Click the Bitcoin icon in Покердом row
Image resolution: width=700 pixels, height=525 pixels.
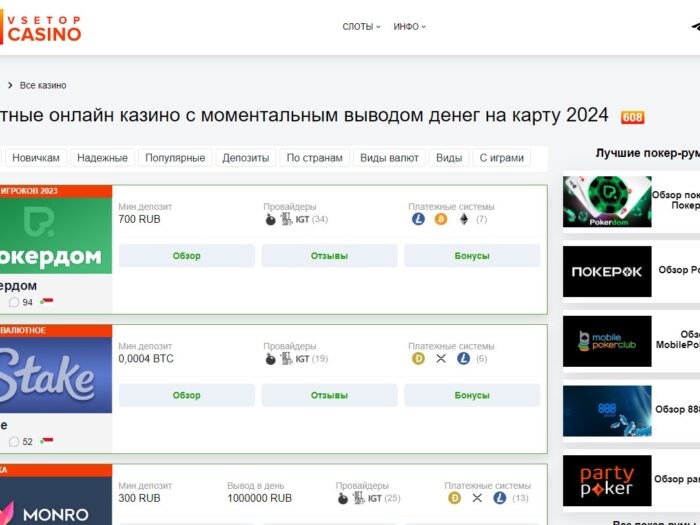coord(441,219)
